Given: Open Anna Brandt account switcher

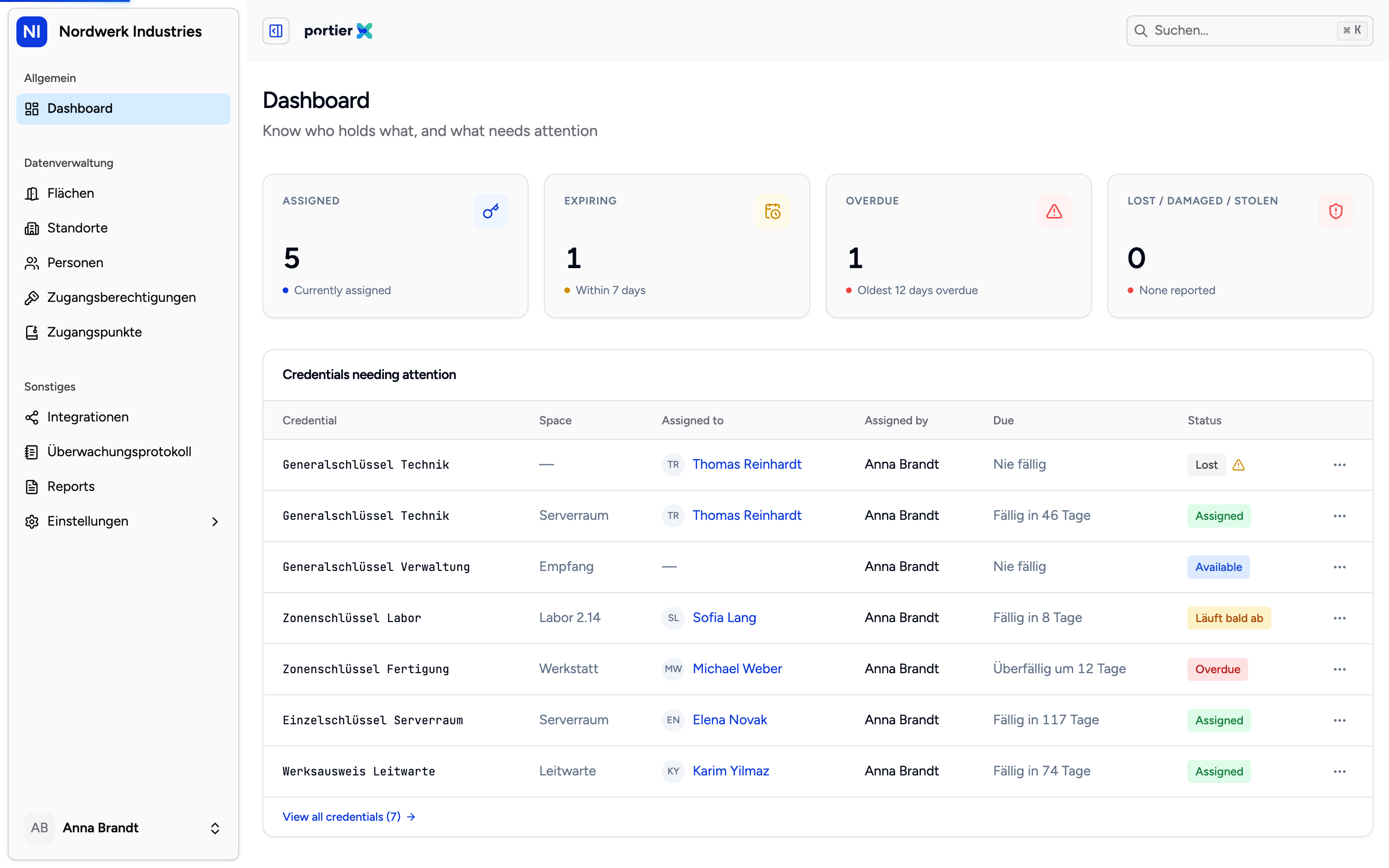Looking at the screenshot, I should (123, 828).
